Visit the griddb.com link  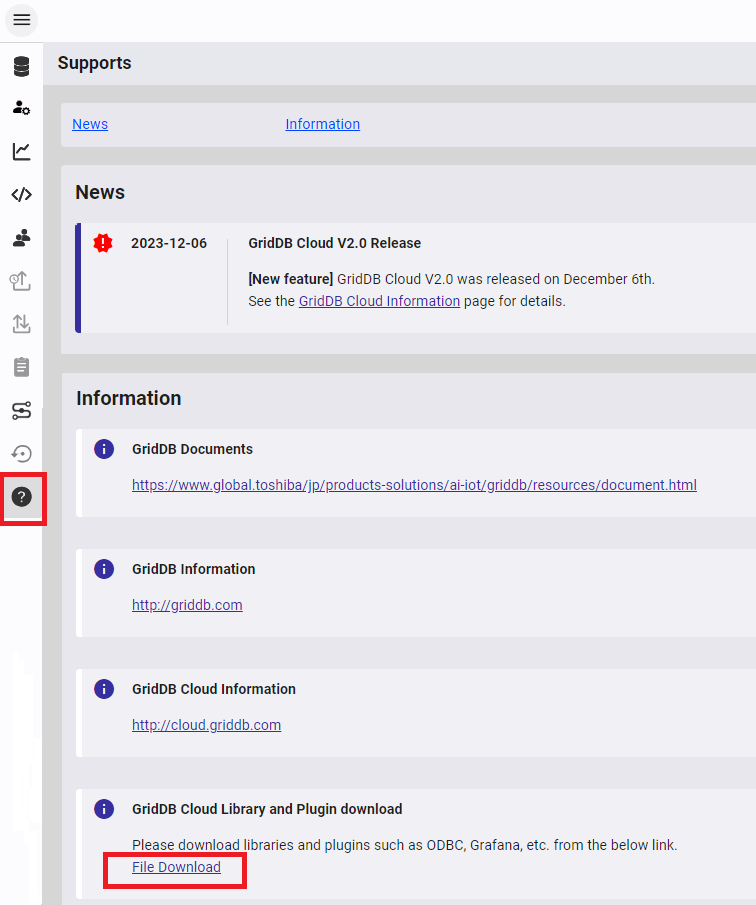(187, 605)
